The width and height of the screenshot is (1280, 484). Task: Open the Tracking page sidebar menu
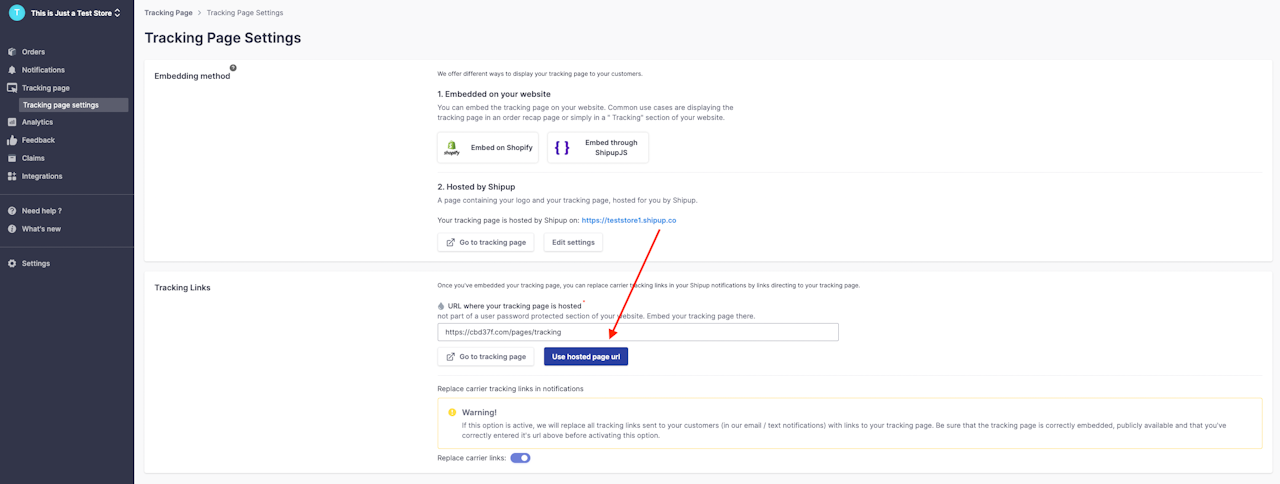[x=46, y=88]
